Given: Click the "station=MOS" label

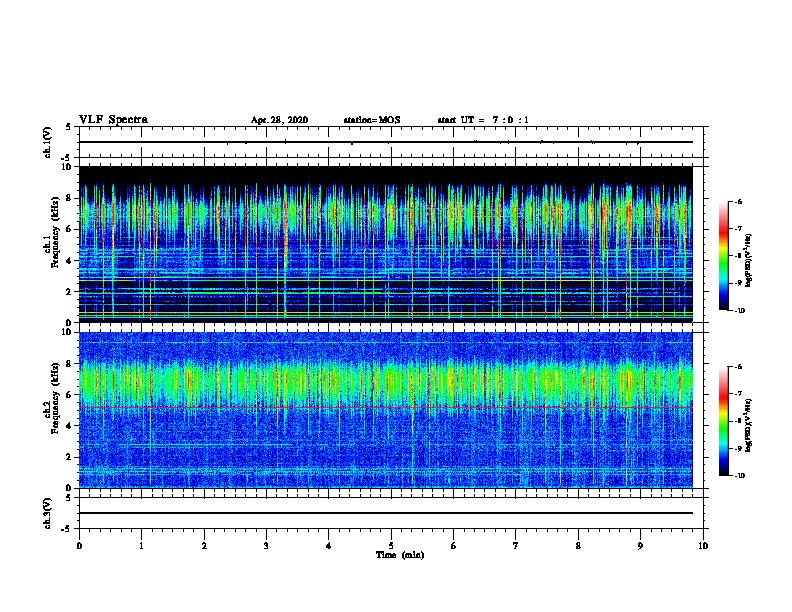Looking at the screenshot, I should point(372,120).
